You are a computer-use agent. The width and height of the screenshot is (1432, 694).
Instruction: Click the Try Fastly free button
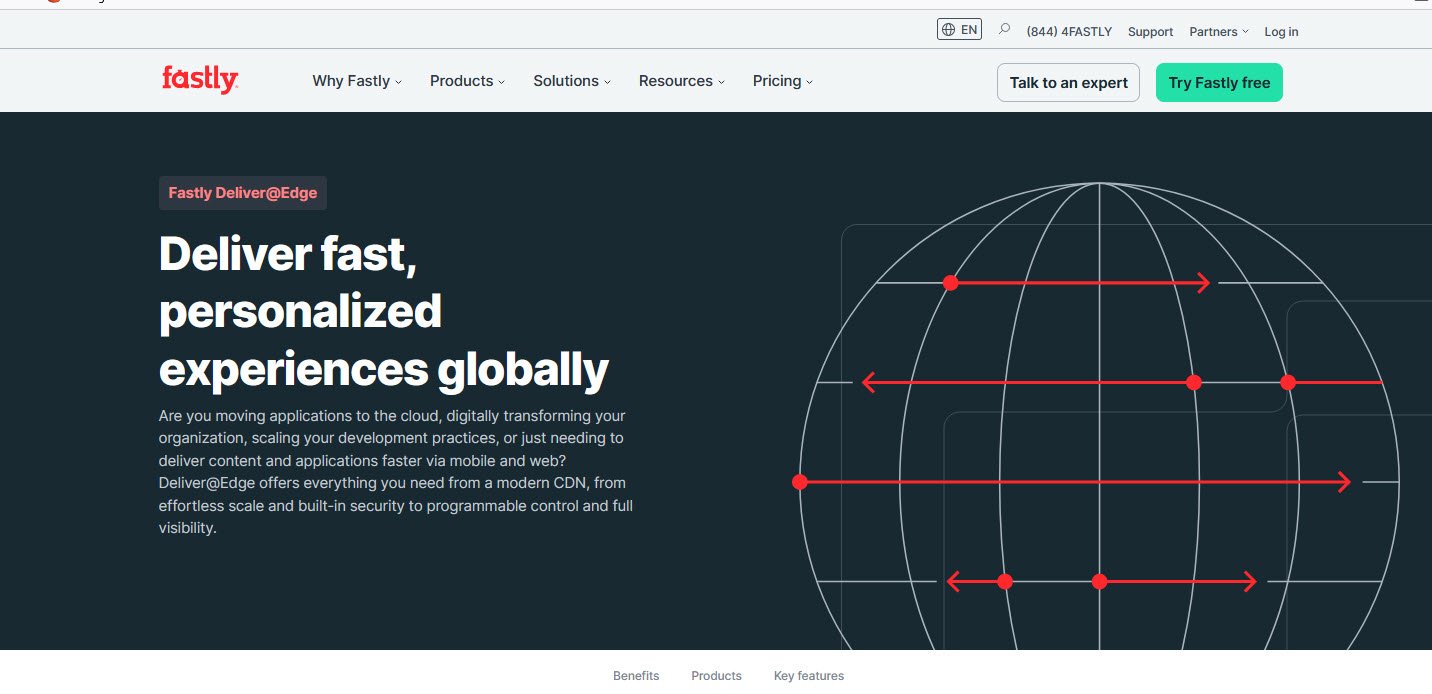[1219, 83]
